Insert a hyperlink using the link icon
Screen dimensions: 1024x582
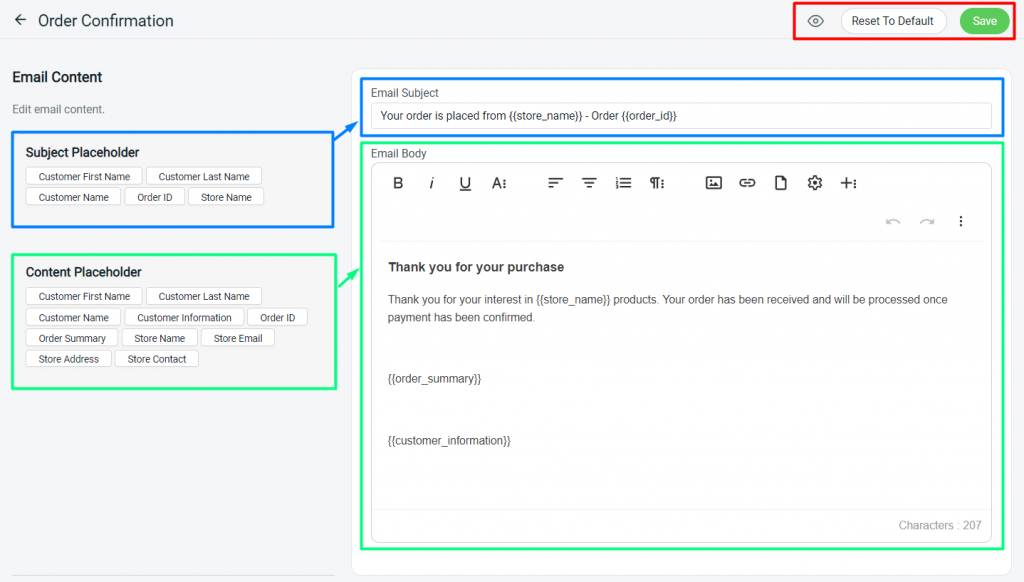[x=747, y=183]
